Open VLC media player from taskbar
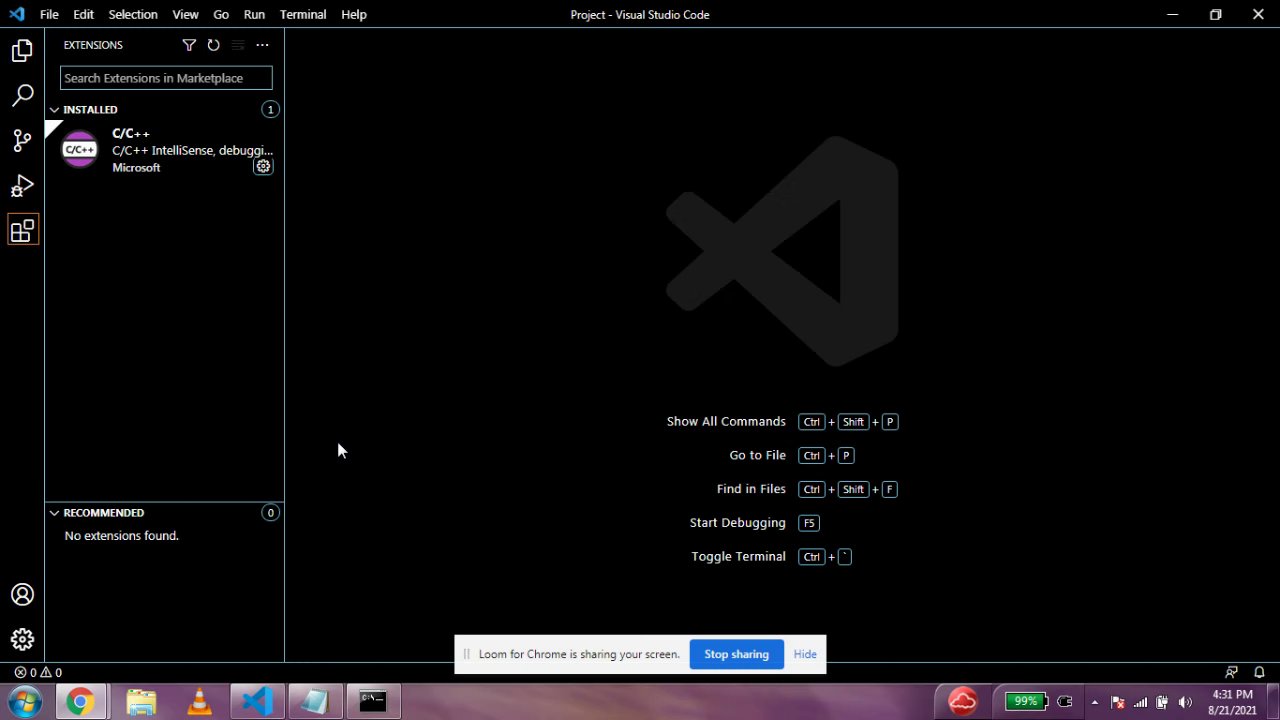The width and height of the screenshot is (1280, 720). click(199, 702)
